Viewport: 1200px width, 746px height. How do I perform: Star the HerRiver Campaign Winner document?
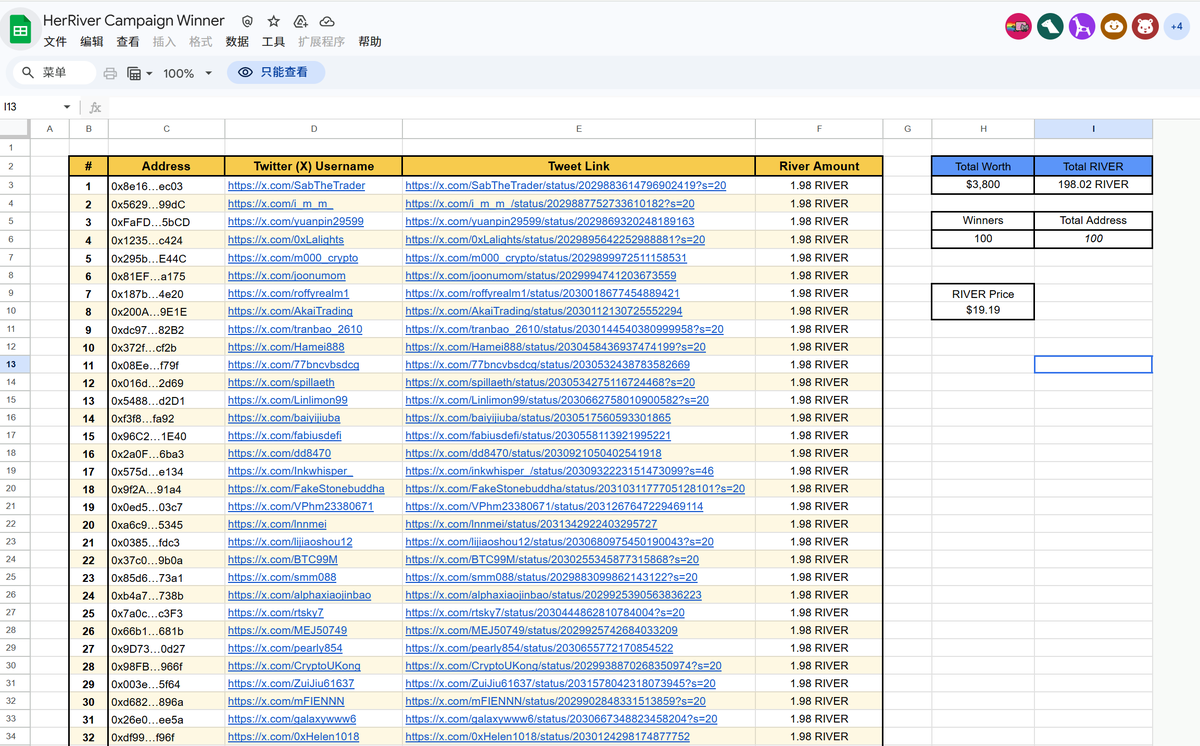tap(273, 21)
